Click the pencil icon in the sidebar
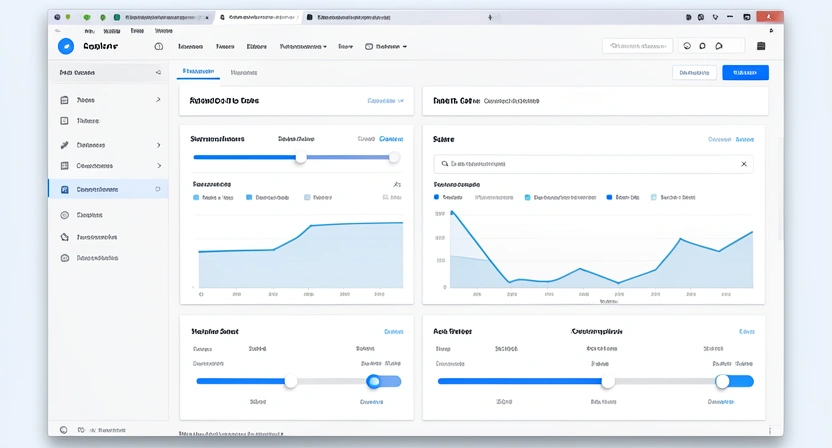The height and width of the screenshot is (448, 832). 65,145
